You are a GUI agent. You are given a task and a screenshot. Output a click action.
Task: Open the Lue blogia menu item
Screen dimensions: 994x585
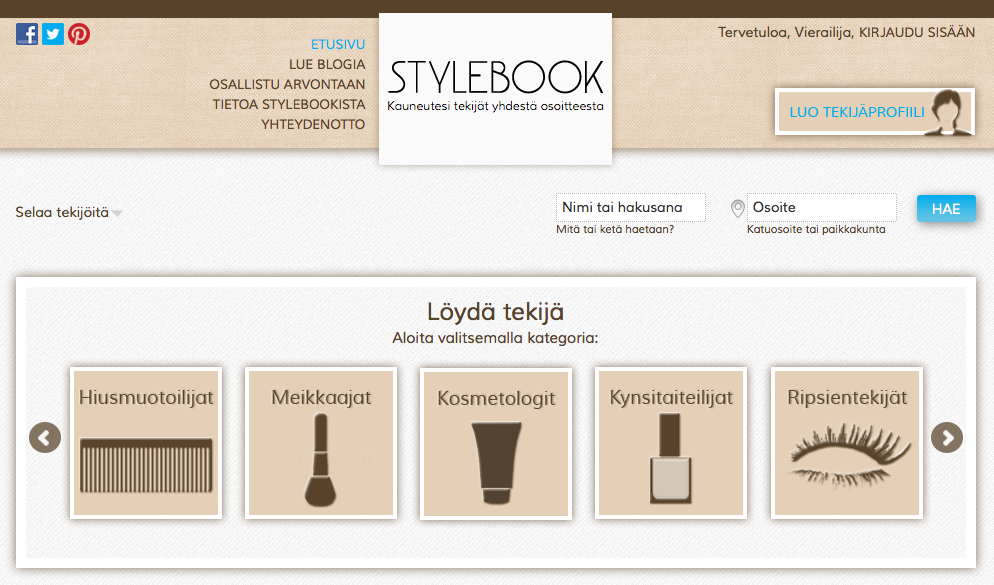coord(327,65)
